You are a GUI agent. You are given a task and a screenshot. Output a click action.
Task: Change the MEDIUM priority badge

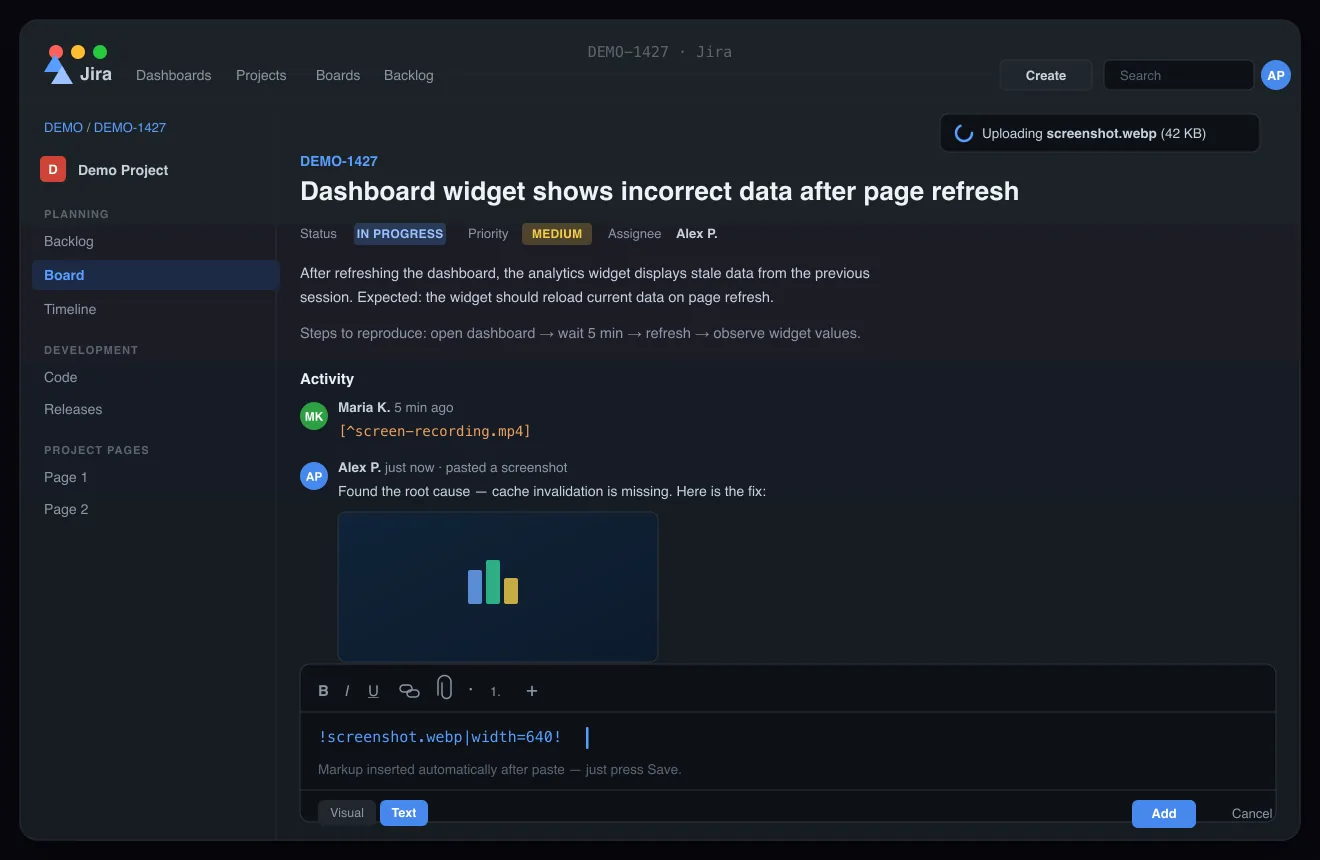click(557, 234)
